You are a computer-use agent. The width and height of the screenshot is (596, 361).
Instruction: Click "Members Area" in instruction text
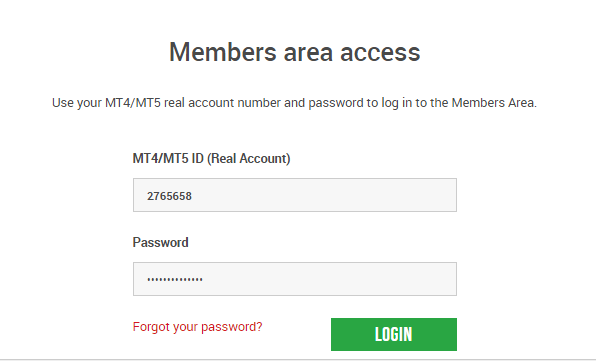coord(494,103)
